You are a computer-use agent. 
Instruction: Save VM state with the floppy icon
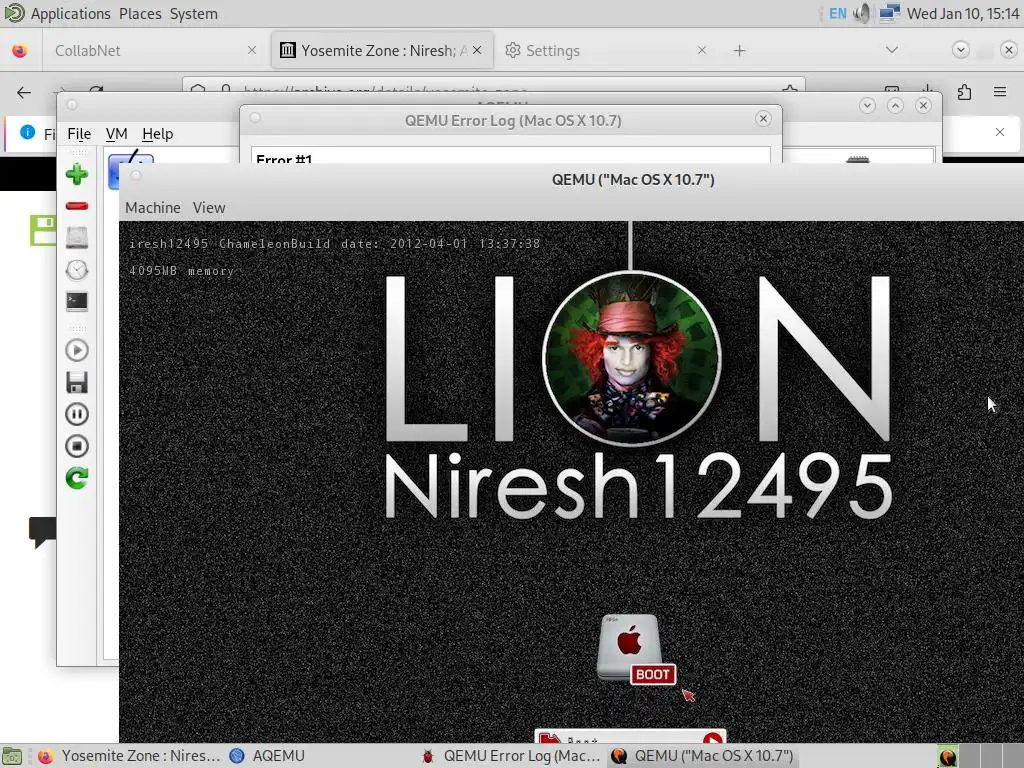pos(76,382)
